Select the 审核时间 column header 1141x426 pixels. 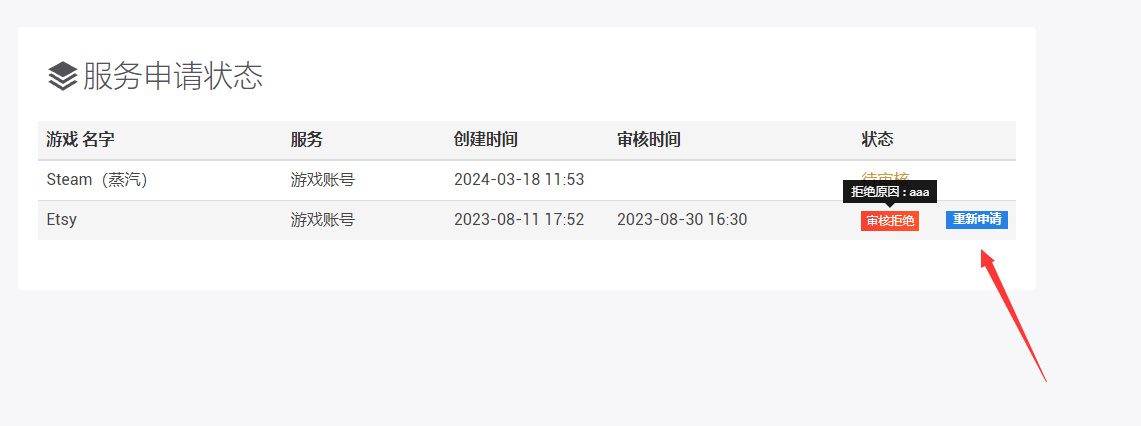tap(649, 140)
